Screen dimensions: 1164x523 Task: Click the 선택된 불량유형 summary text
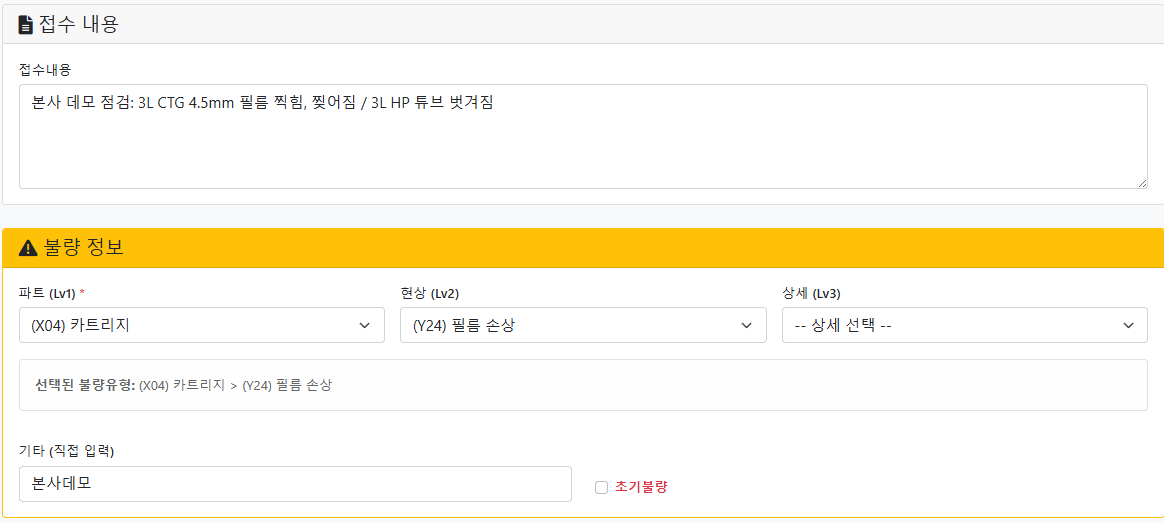[x=183, y=385]
